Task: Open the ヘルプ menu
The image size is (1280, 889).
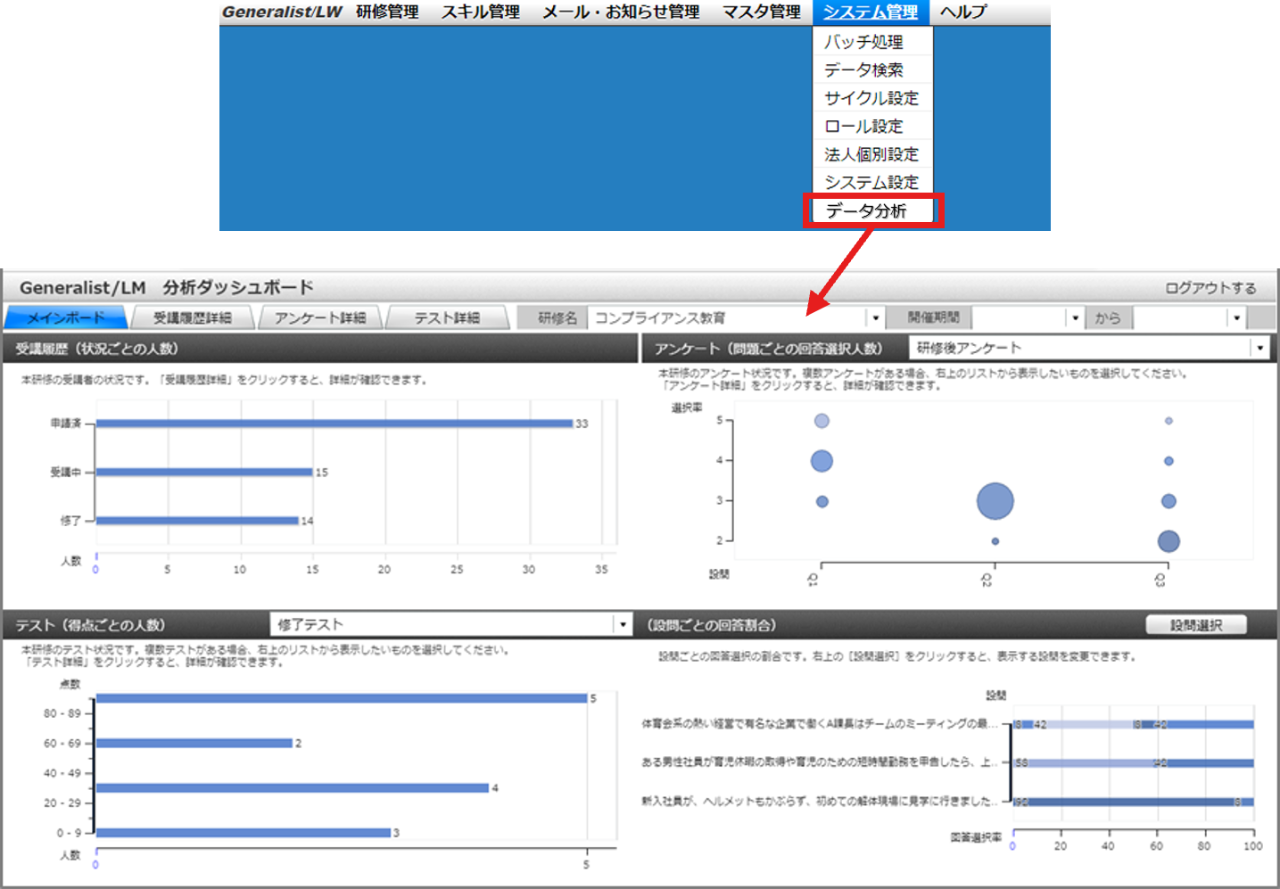Action: (962, 12)
